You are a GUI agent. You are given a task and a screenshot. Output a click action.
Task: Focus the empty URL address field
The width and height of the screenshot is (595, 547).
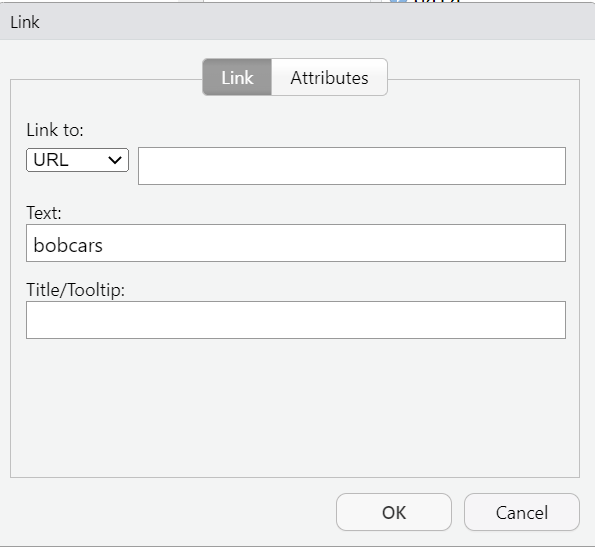tap(352, 166)
